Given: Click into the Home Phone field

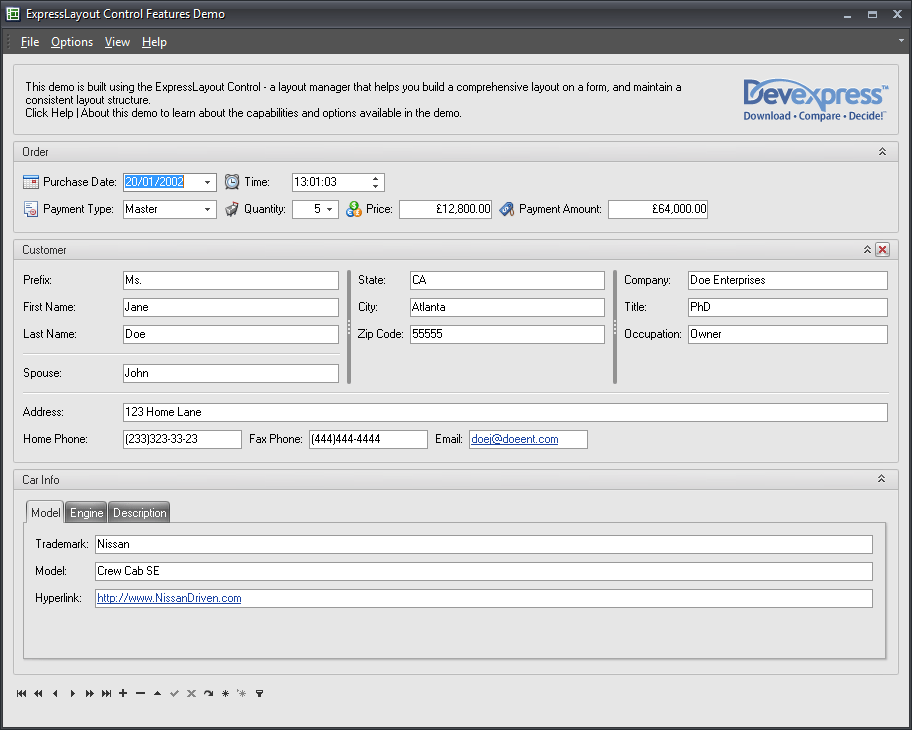Looking at the screenshot, I should click(182, 439).
